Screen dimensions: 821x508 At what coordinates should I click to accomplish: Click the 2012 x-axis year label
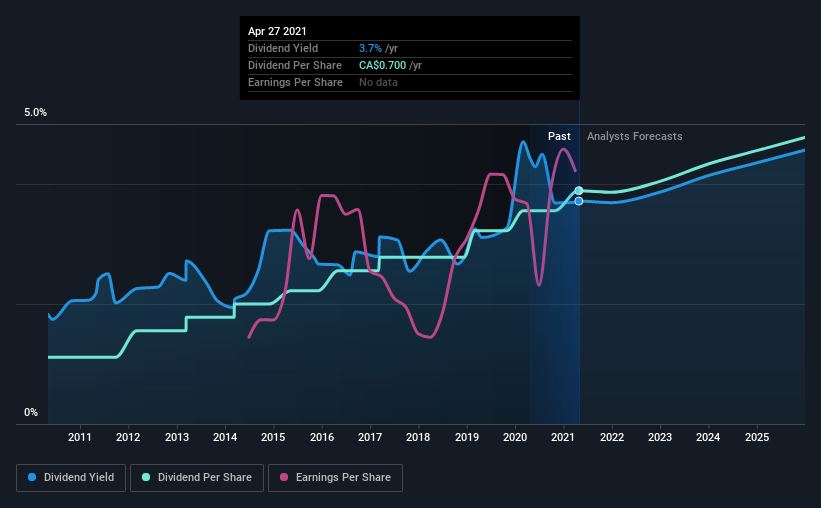(x=128, y=437)
